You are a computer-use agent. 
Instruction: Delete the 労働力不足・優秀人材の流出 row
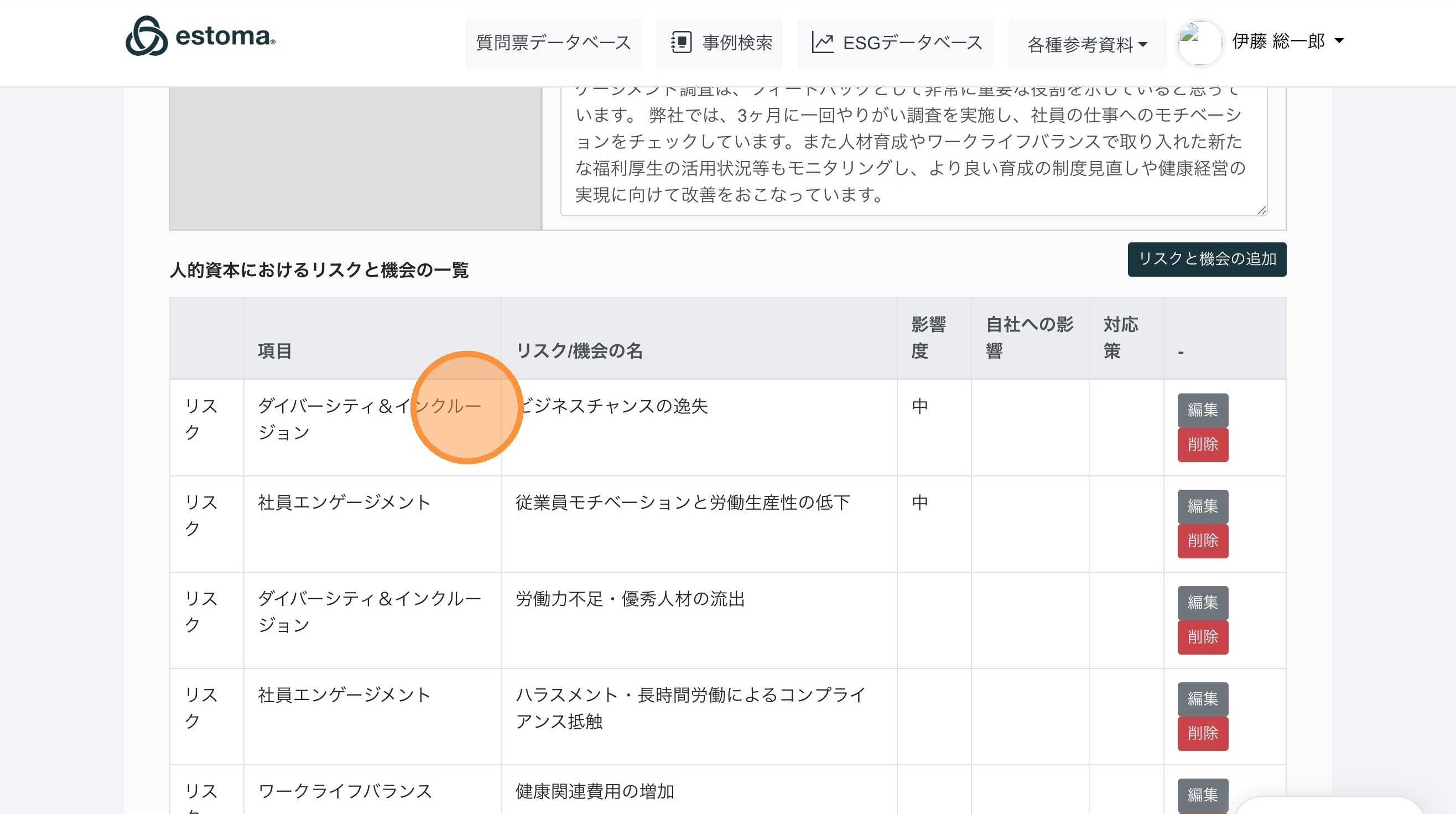[1202, 636]
